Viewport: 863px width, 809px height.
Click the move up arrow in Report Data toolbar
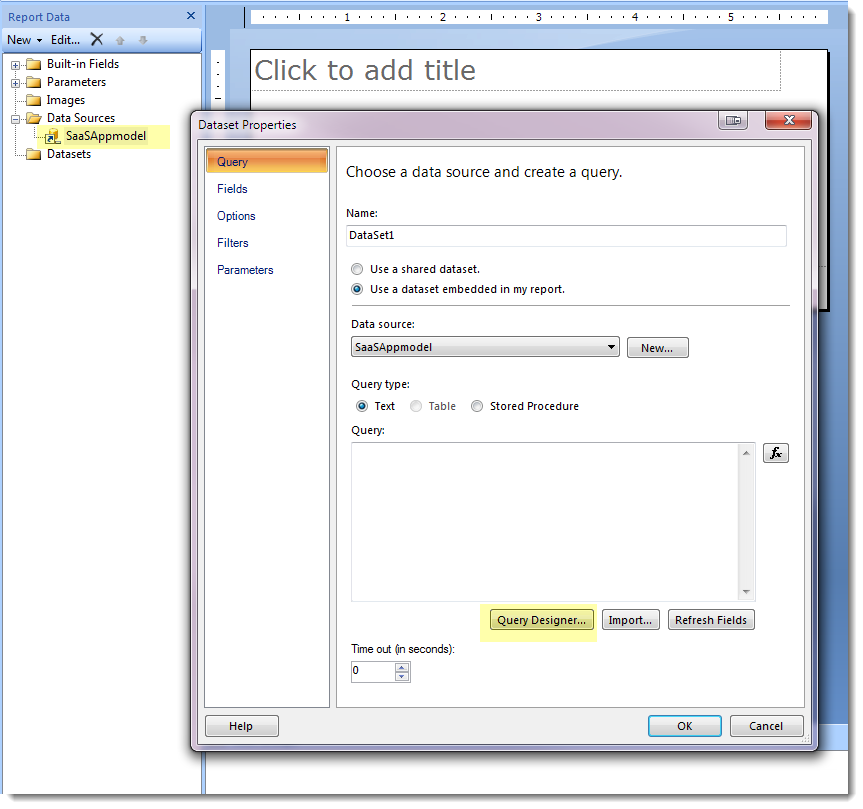[x=119, y=39]
